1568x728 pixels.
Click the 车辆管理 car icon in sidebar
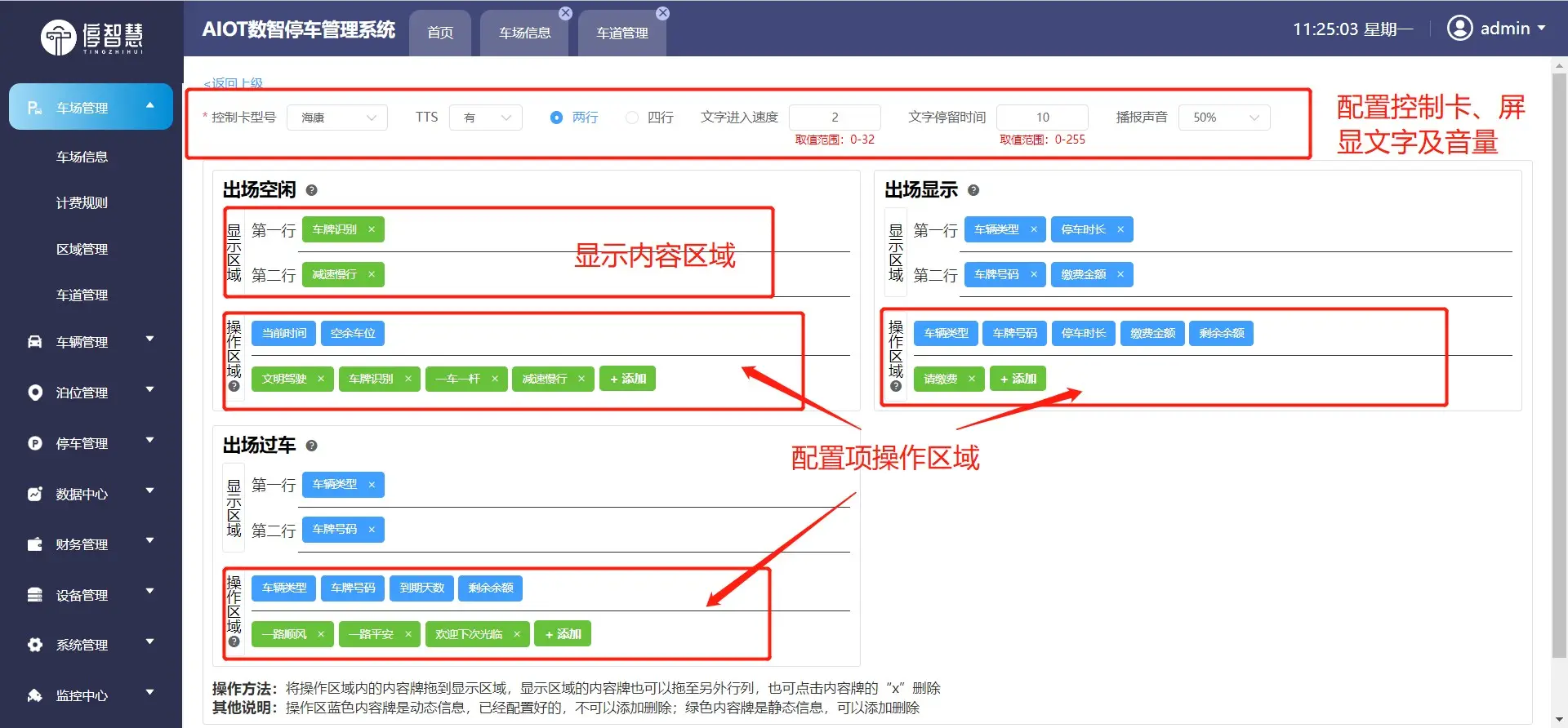tap(35, 342)
